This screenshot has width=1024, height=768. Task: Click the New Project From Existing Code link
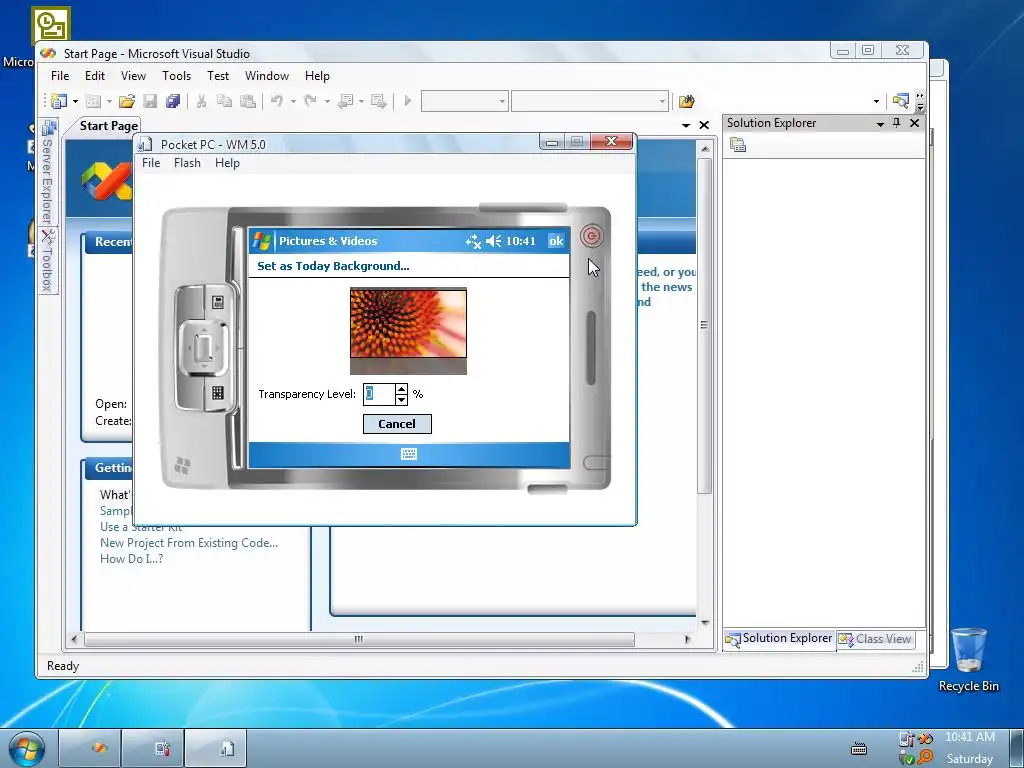[x=189, y=543]
